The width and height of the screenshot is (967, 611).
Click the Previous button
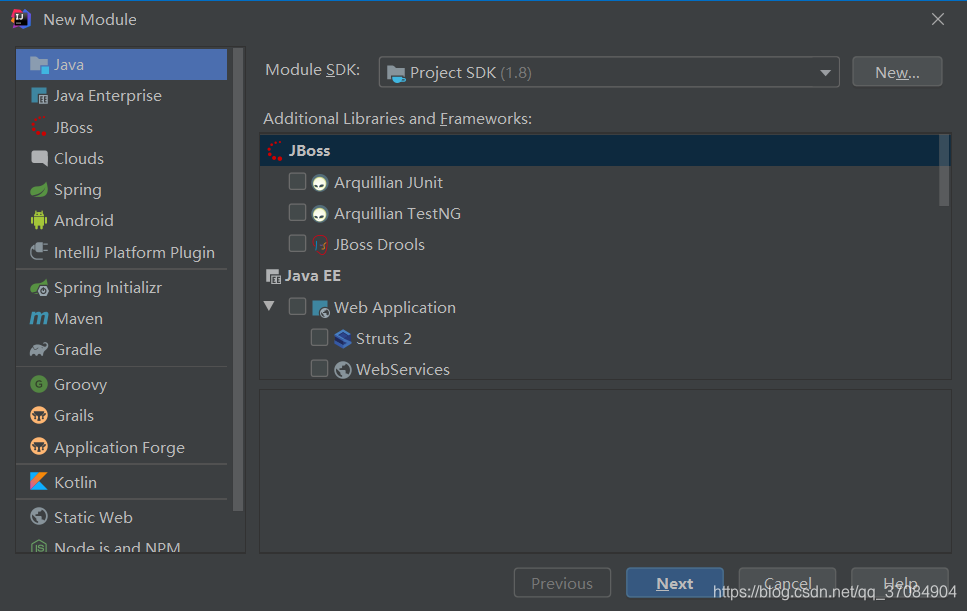[562, 583]
